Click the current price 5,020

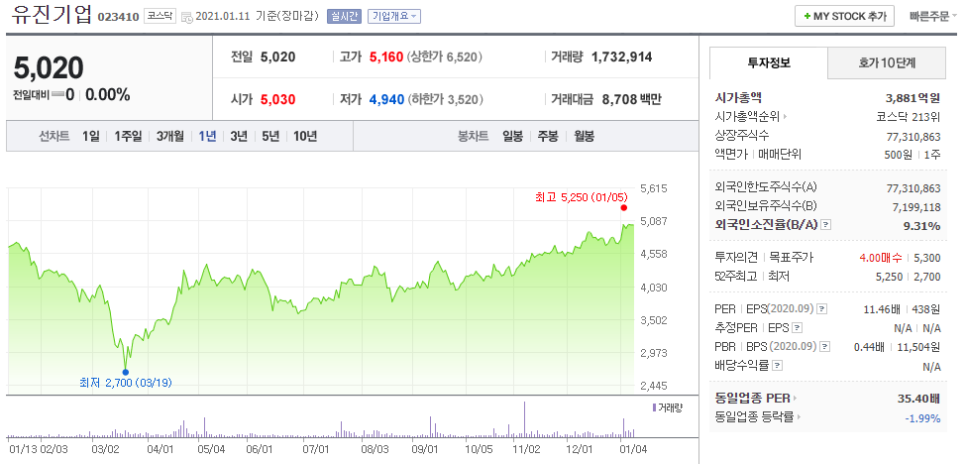pos(48,68)
